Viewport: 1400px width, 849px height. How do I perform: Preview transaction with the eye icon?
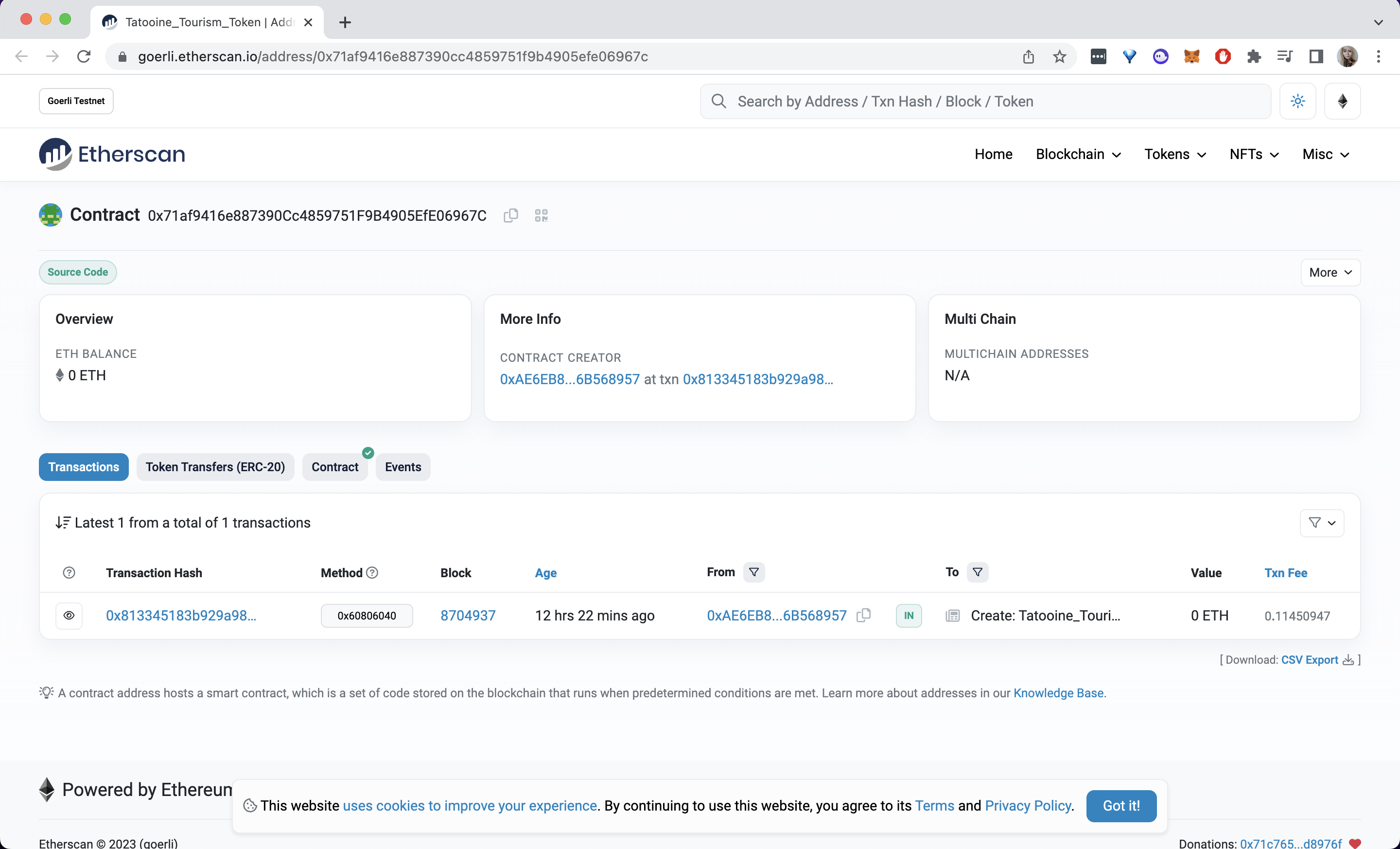(x=69, y=616)
